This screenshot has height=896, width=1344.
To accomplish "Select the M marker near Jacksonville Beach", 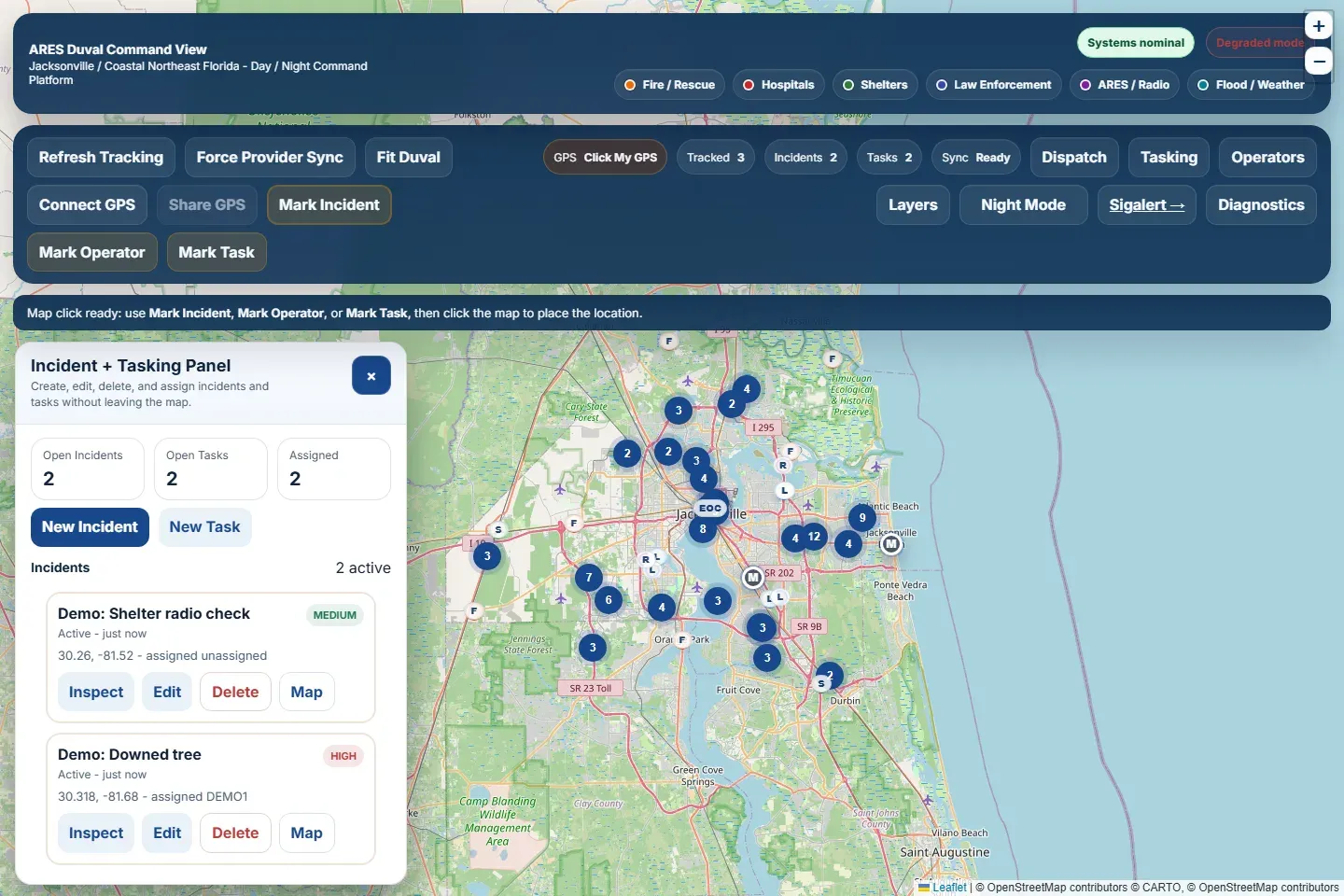I will pyautogui.click(x=891, y=544).
